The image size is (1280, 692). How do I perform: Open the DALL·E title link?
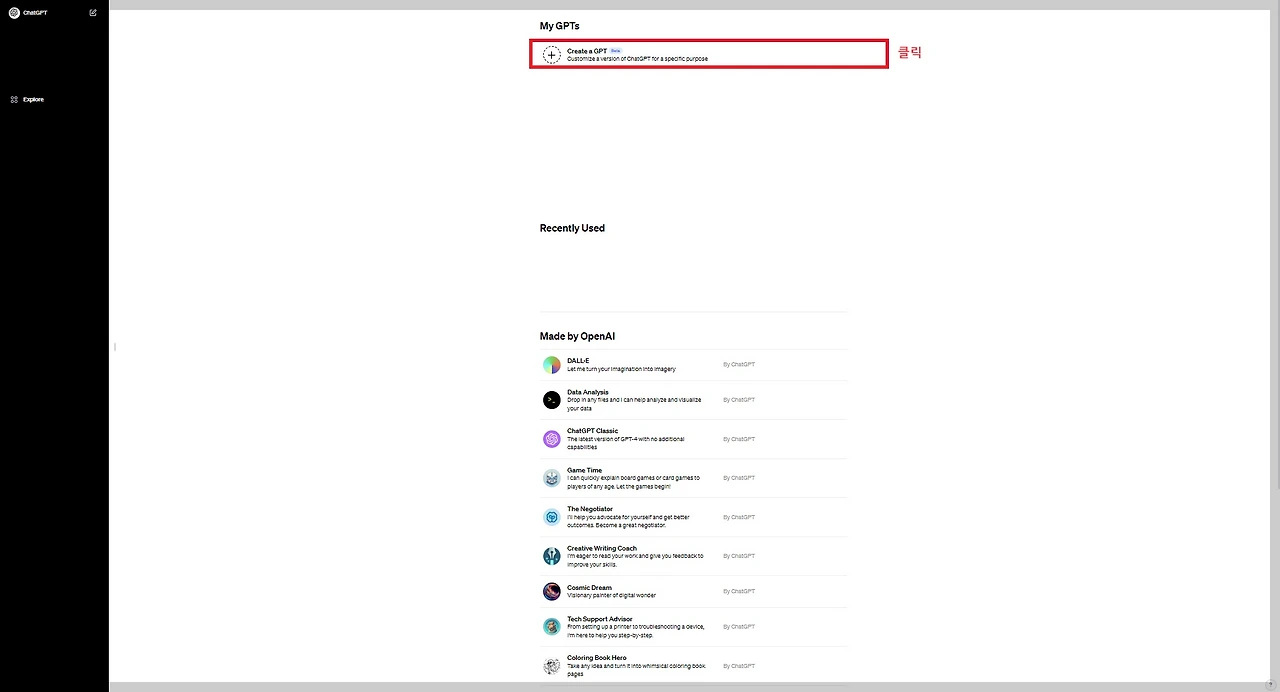(x=578, y=361)
